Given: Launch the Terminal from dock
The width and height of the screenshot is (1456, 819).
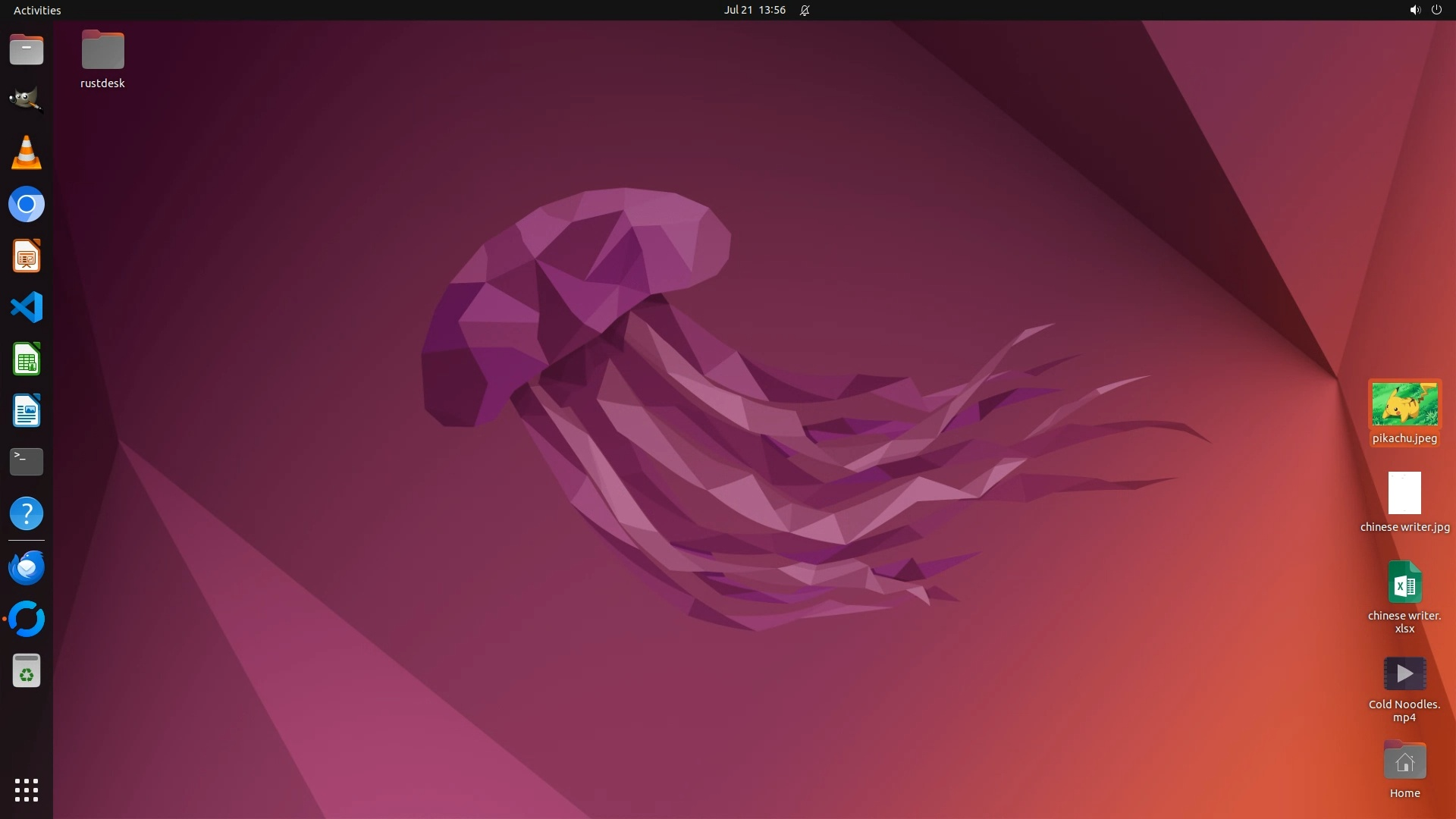Looking at the screenshot, I should 26,462.
